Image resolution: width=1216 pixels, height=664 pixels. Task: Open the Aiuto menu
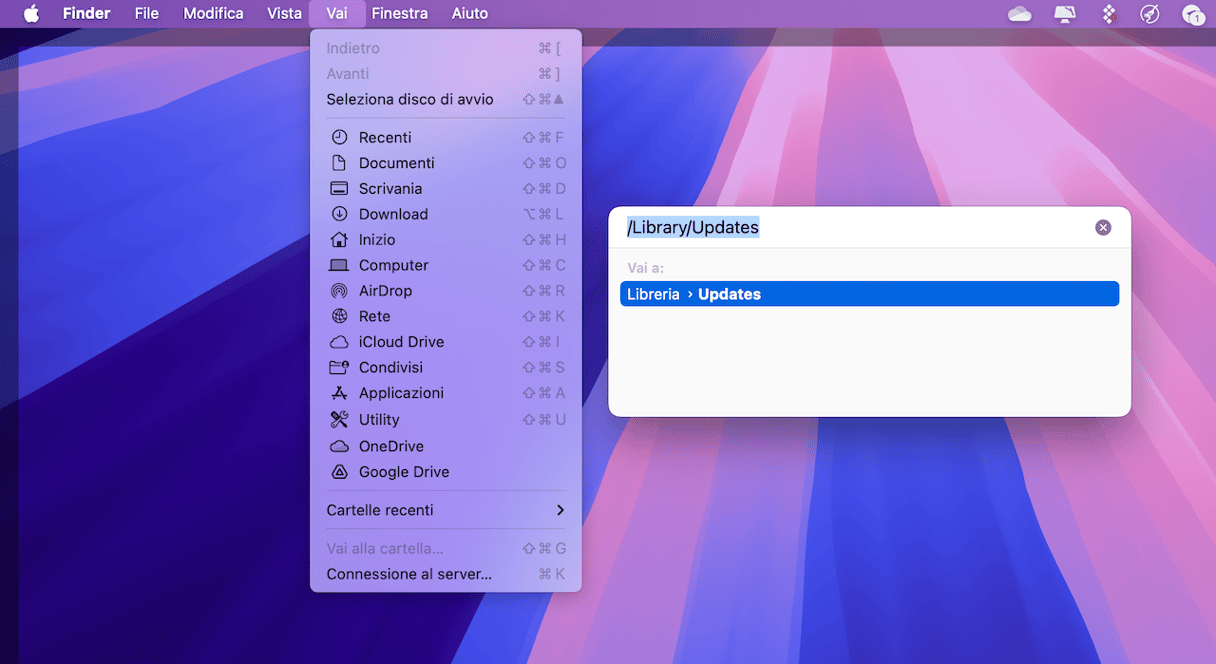coord(469,13)
